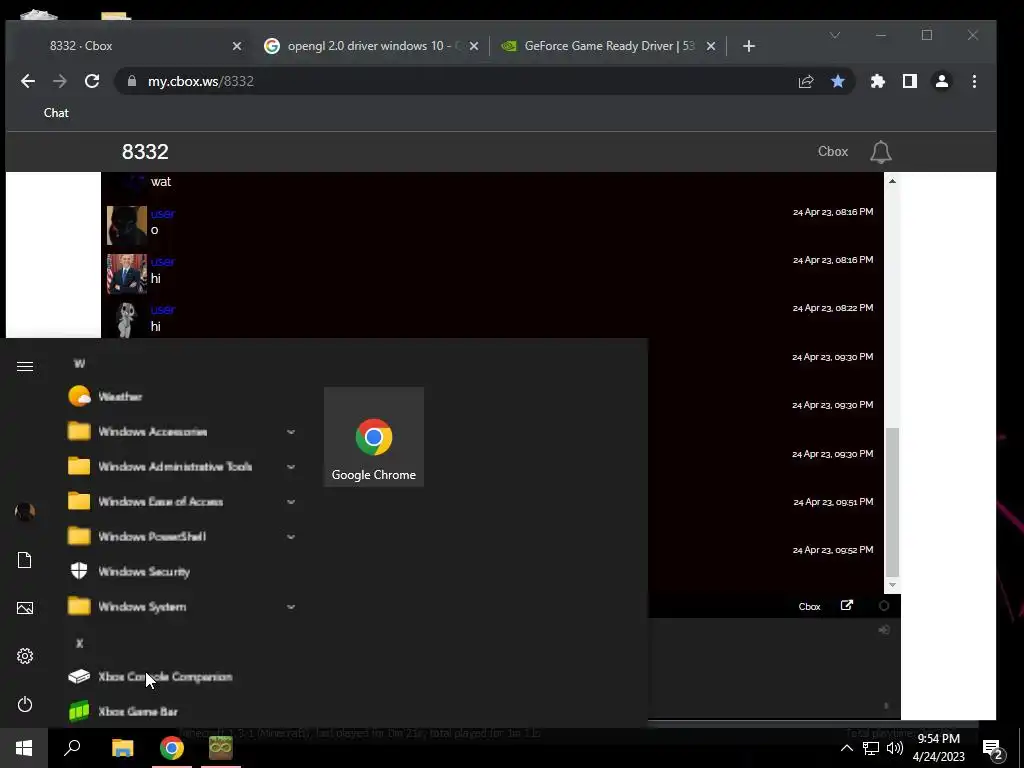Open the suited man avatar
Viewport: 1024px width, 768px height.
[x=127, y=274]
